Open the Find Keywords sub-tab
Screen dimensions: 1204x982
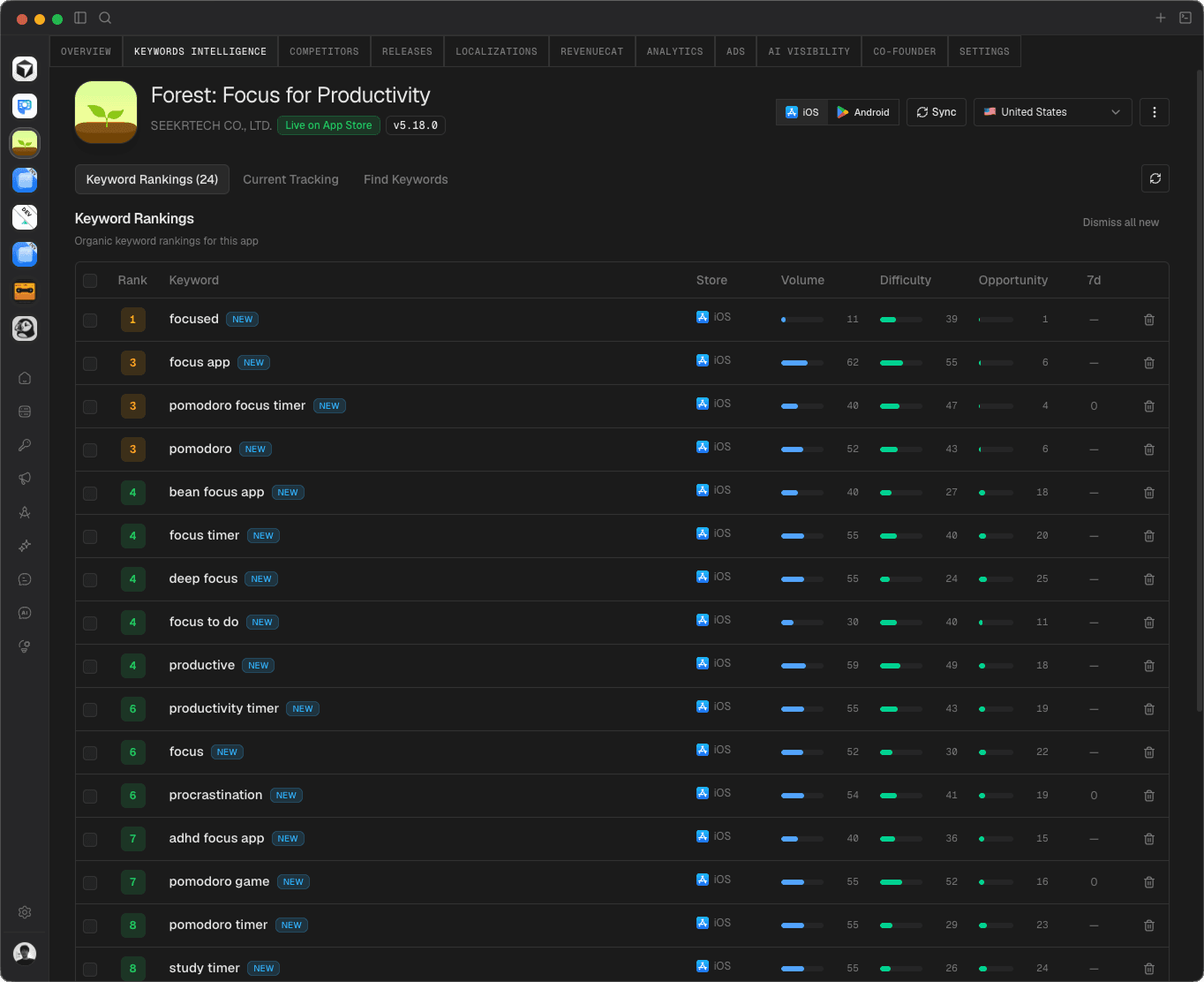[406, 179]
